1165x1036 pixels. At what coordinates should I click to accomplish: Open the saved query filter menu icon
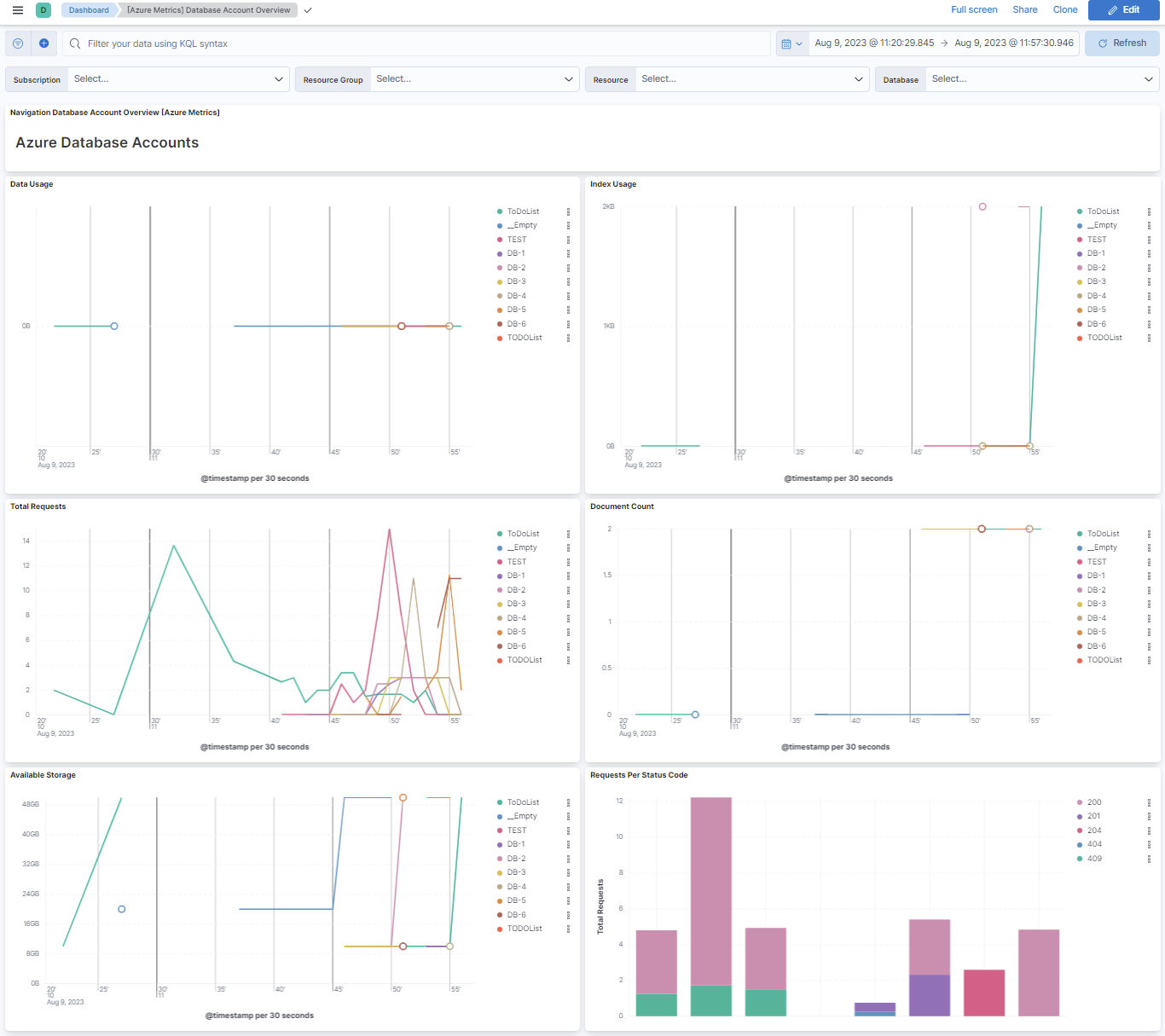pyautogui.click(x=18, y=43)
